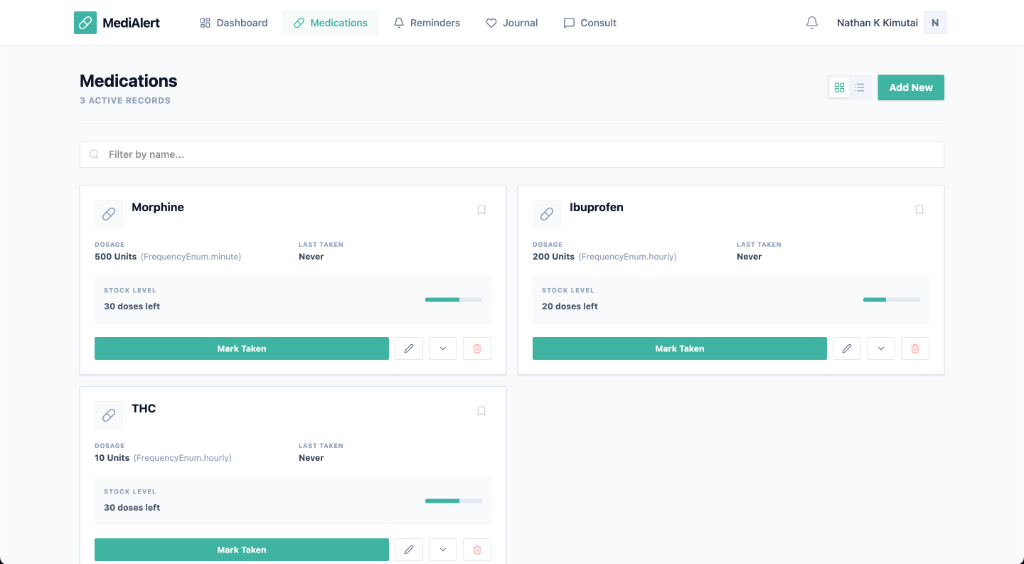
Task: Go to the Dashboard tab
Action: (234, 23)
